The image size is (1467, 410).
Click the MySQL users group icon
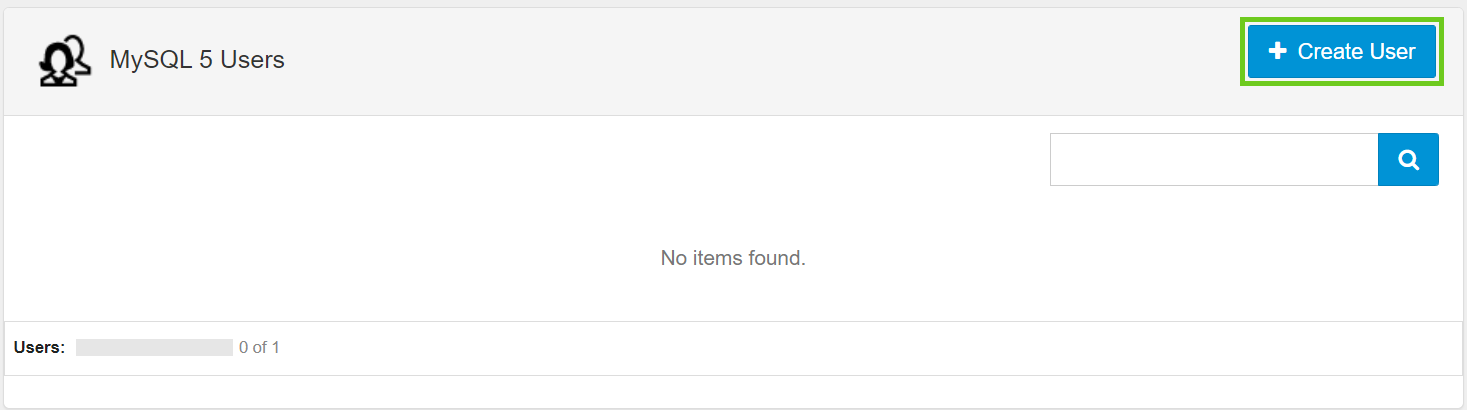[x=65, y=61]
